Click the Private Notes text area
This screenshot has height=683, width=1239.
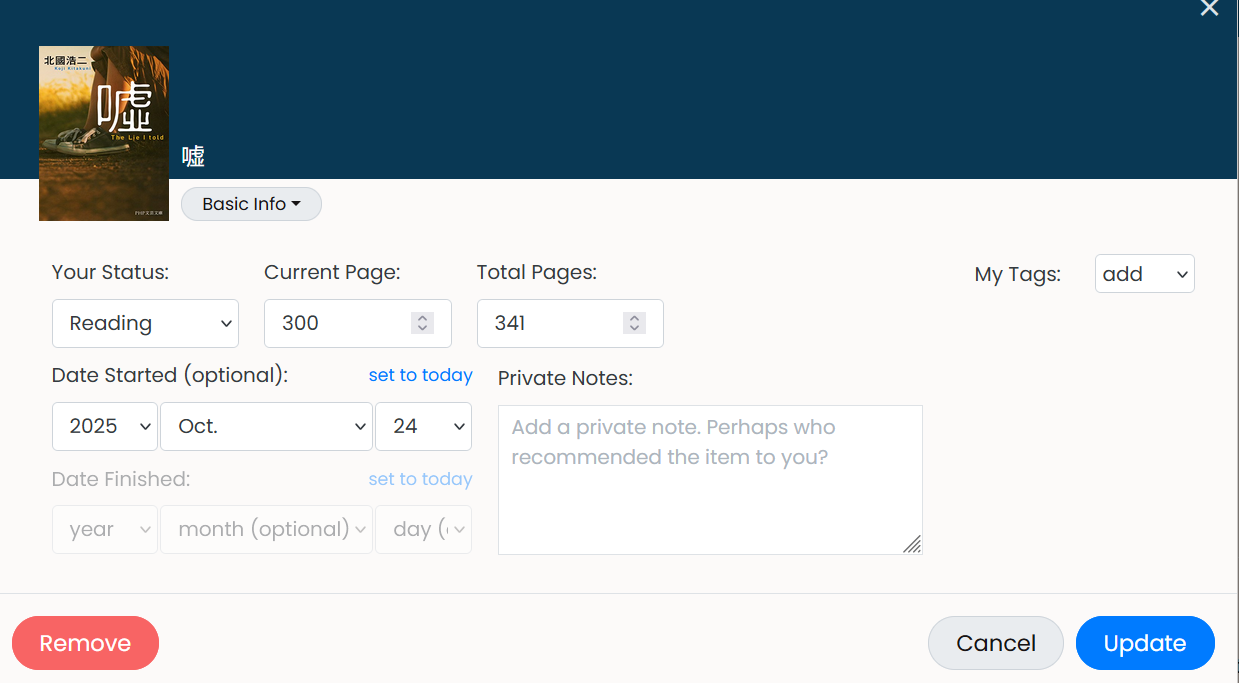(x=709, y=480)
